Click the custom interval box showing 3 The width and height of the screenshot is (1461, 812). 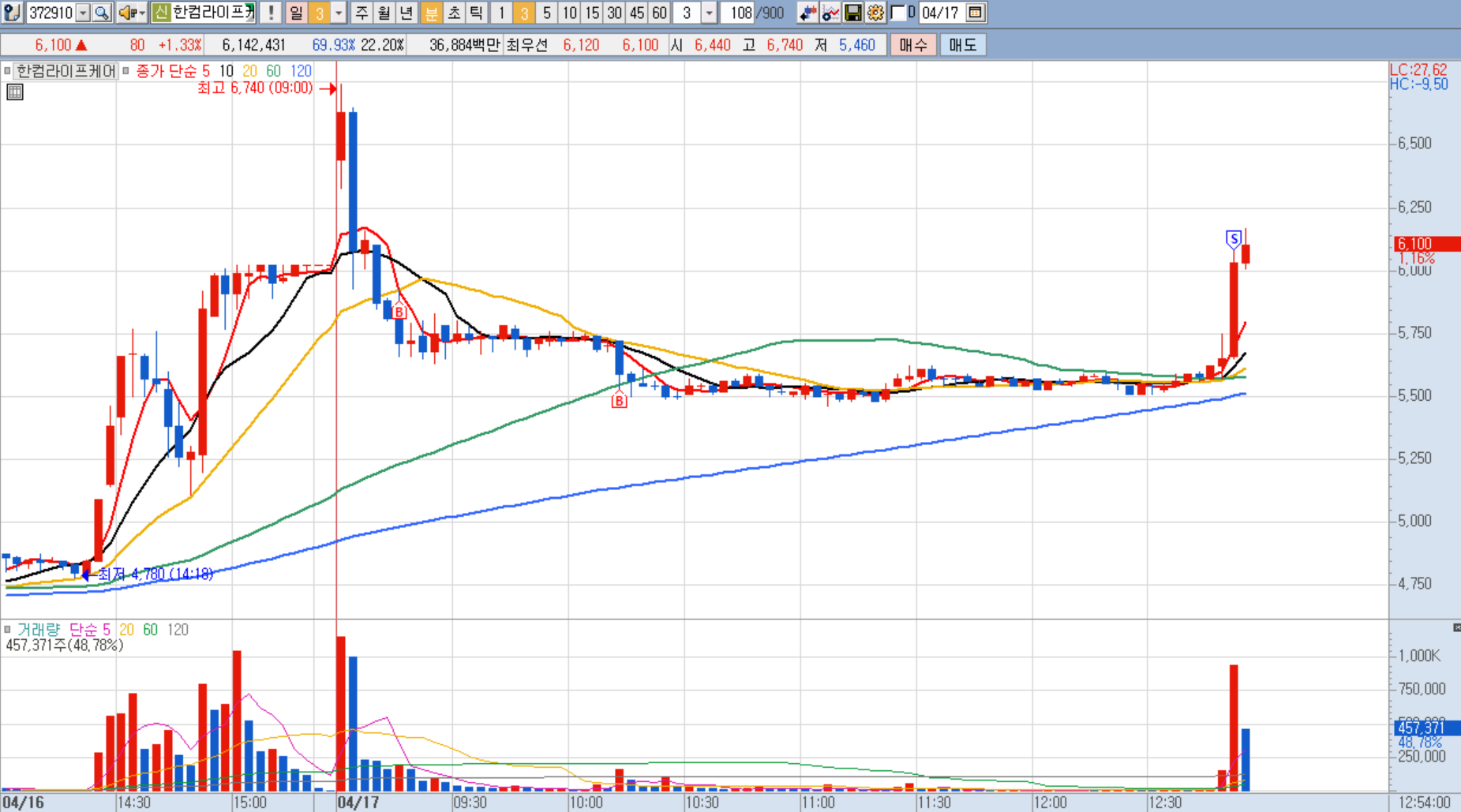[x=687, y=13]
